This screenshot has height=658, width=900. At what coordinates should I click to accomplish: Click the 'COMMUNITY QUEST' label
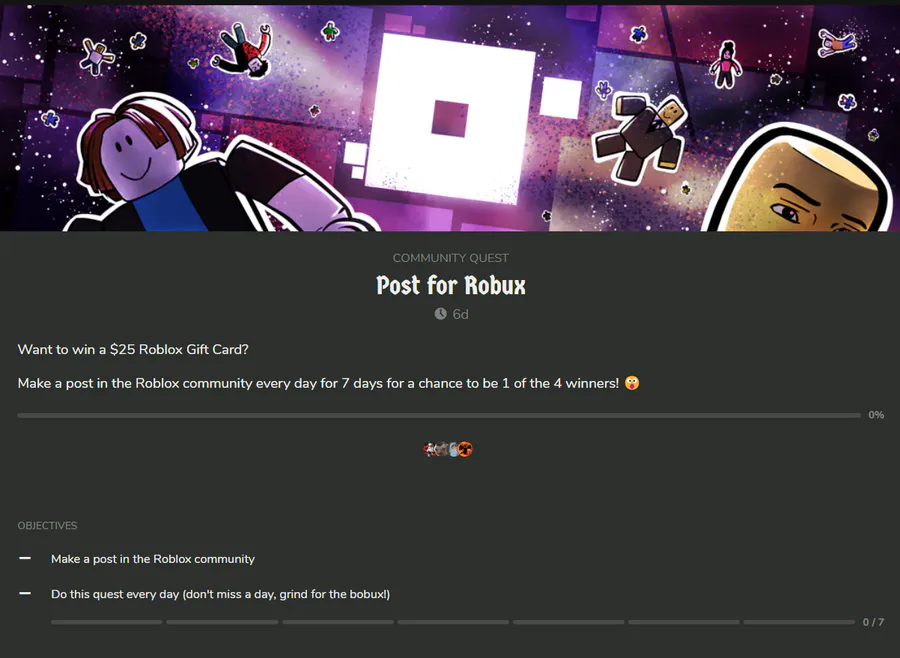tap(451, 258)
